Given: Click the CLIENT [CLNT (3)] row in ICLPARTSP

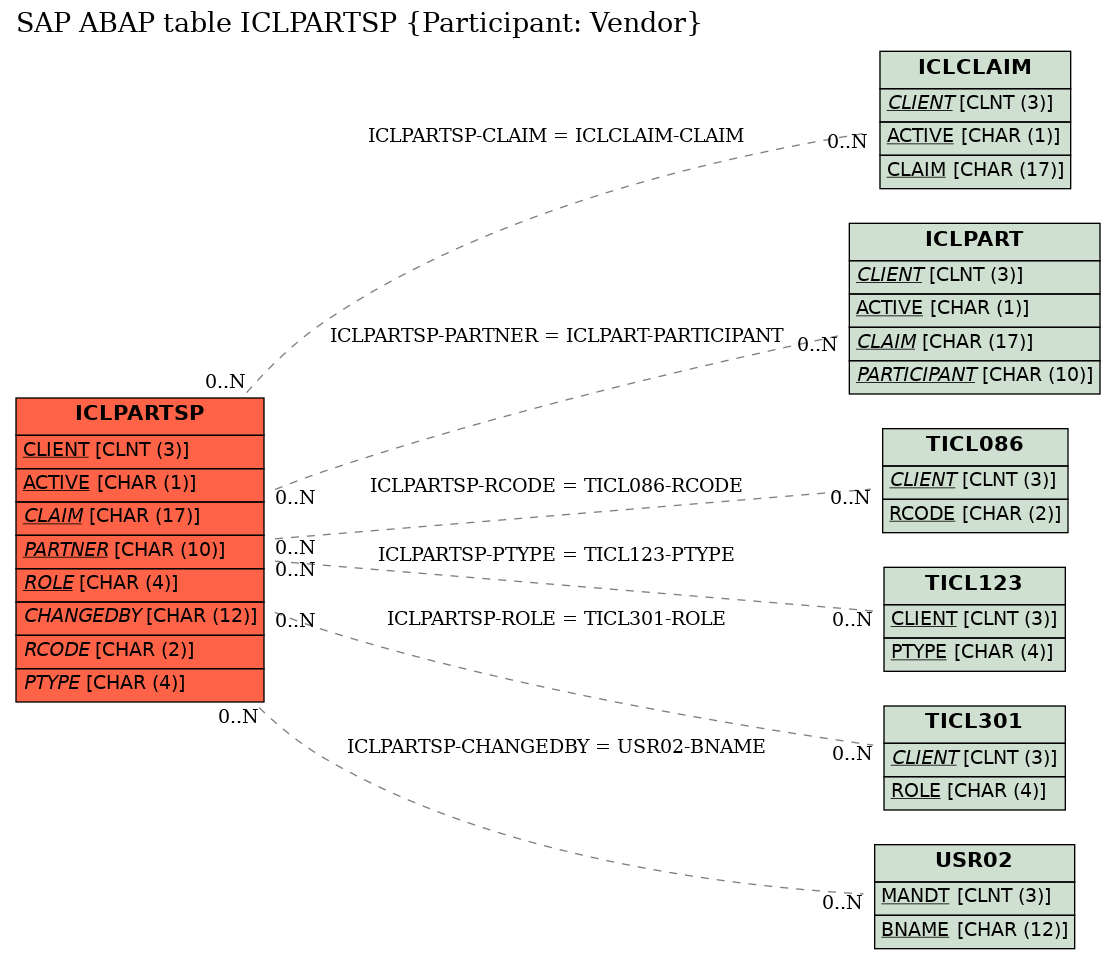Looking at the screenshot, I should click(x=140, y=451).
